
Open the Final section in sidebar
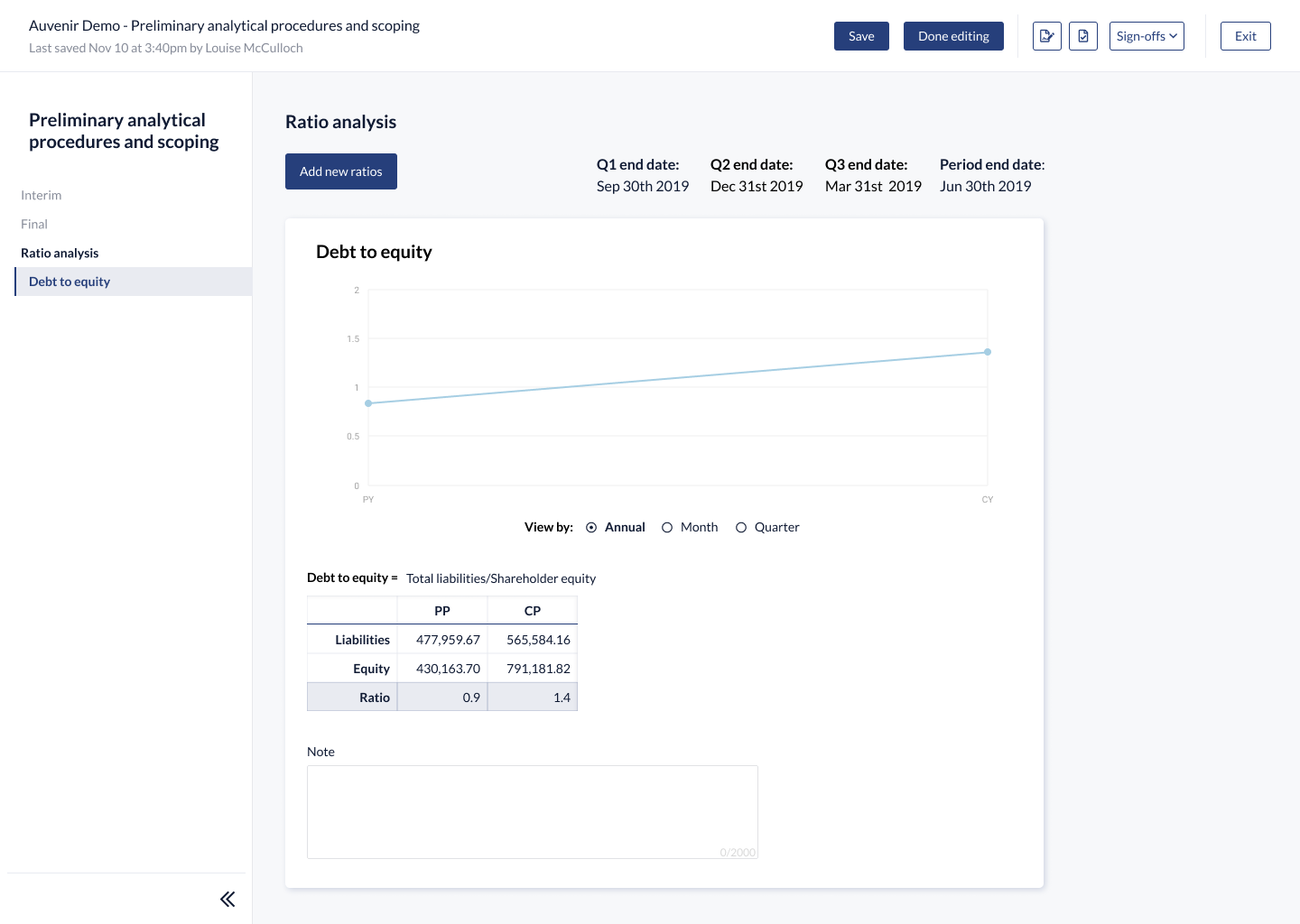pyautogui.click(x=34, y=224)
